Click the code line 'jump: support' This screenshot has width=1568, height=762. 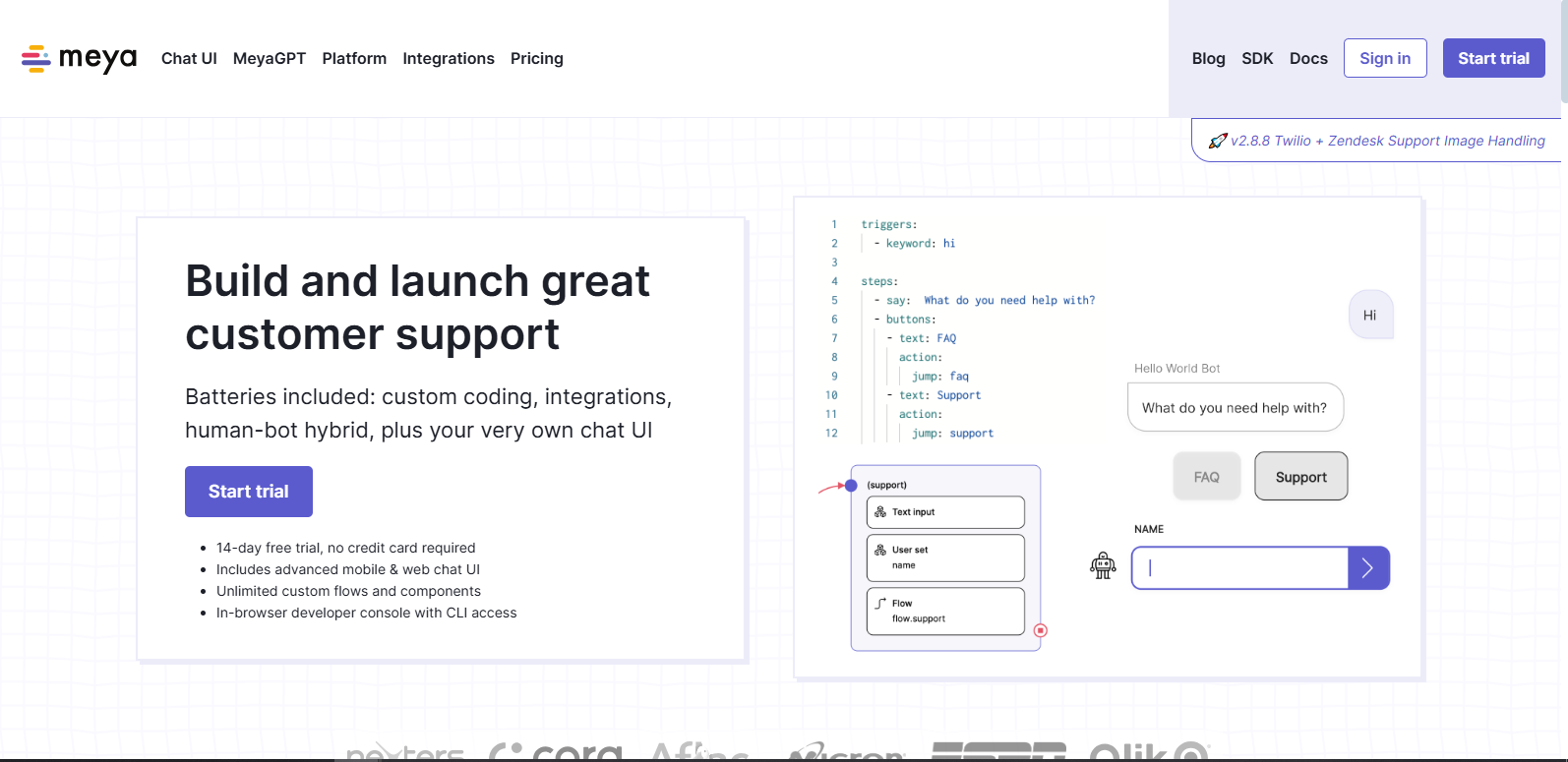[x=952, y=434]
